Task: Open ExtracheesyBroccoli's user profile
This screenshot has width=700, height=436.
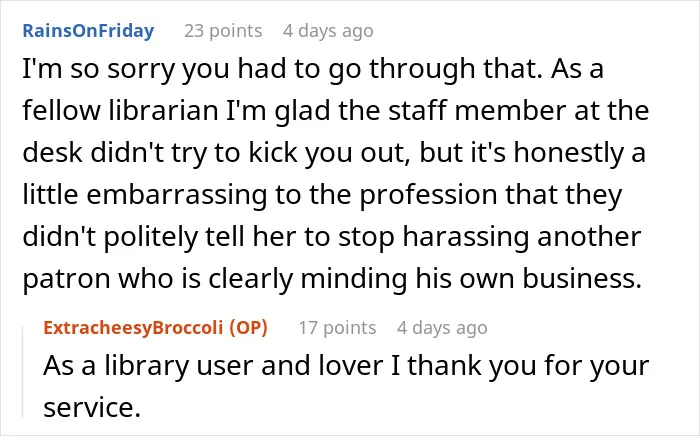Action: click(x=133, y=328)
